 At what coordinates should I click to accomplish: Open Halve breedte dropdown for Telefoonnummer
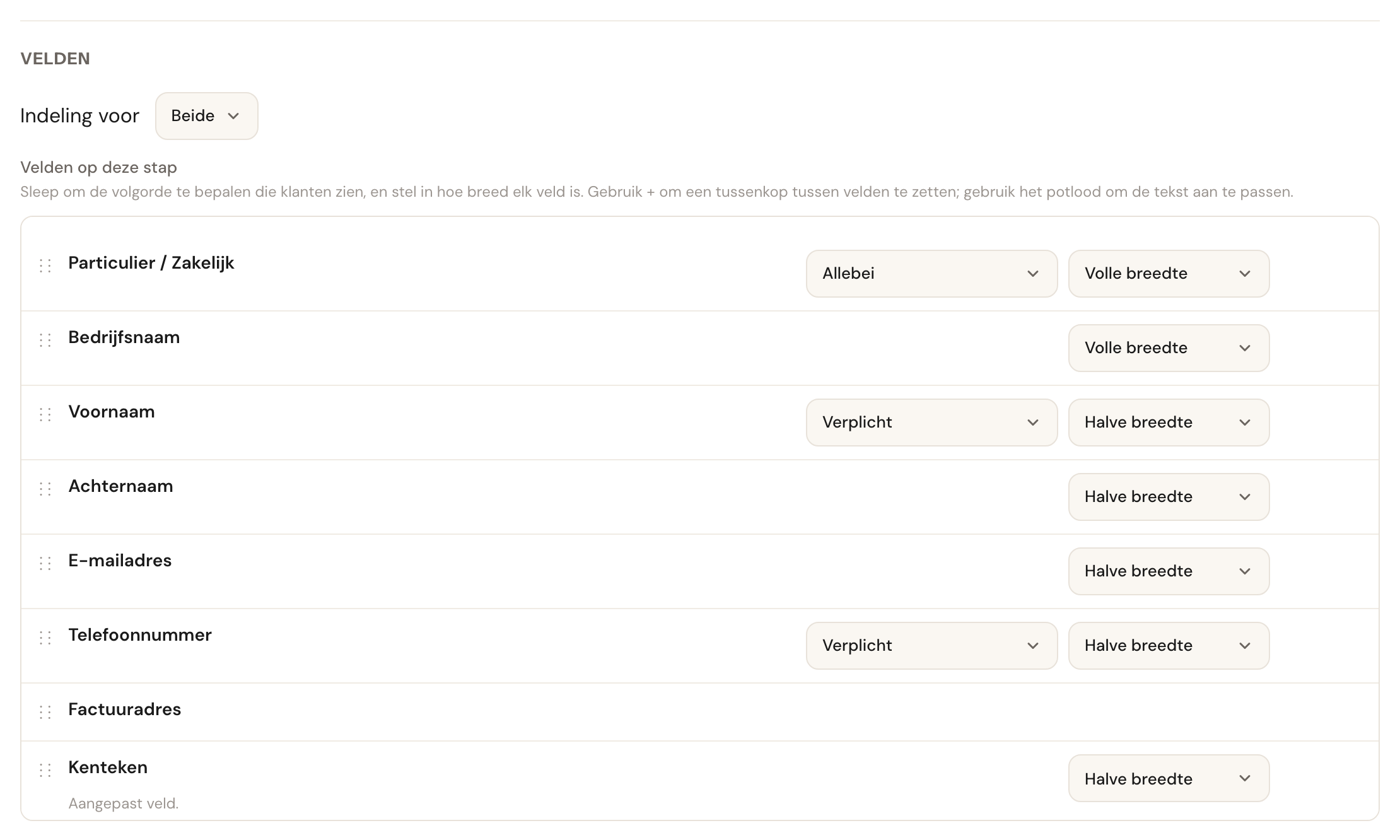click(1169, 646)
